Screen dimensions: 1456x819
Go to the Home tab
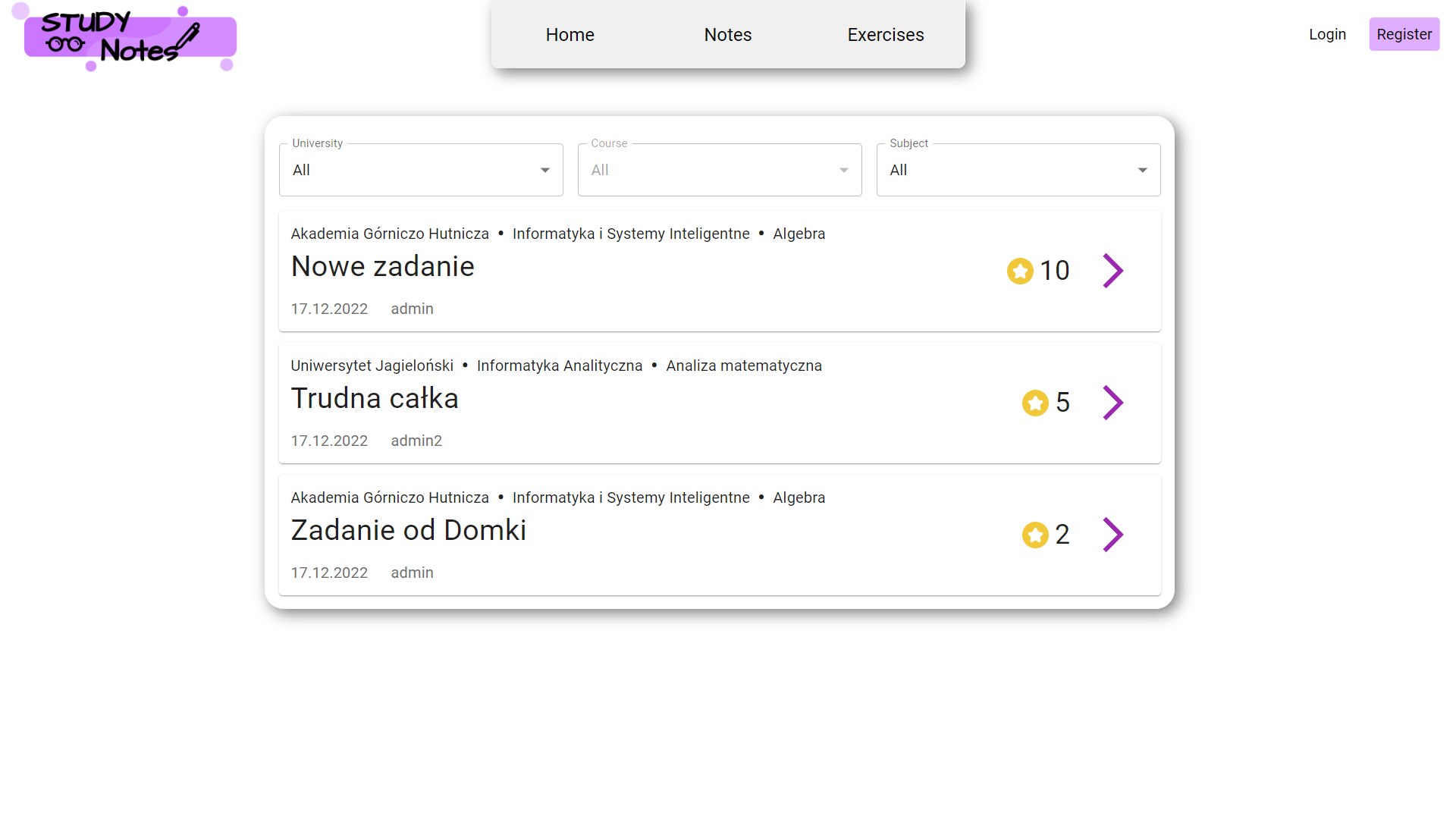pos(570,35)
